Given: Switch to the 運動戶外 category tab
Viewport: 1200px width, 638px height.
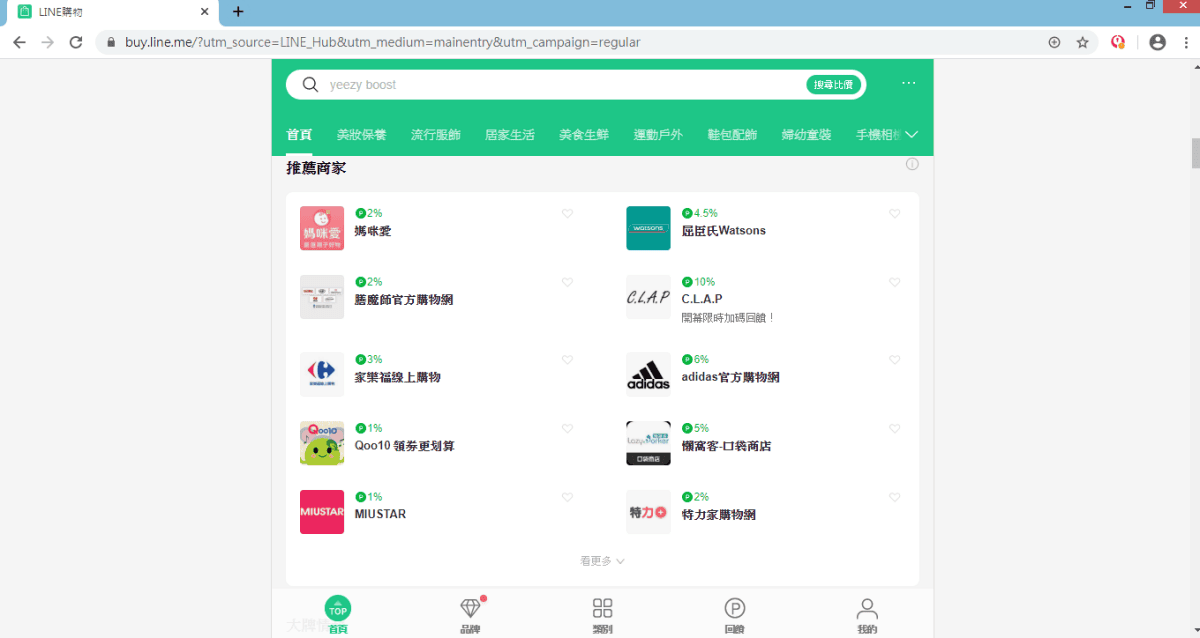Looking at the screenshot, I should pyautogui.click(x=658, y=135).
